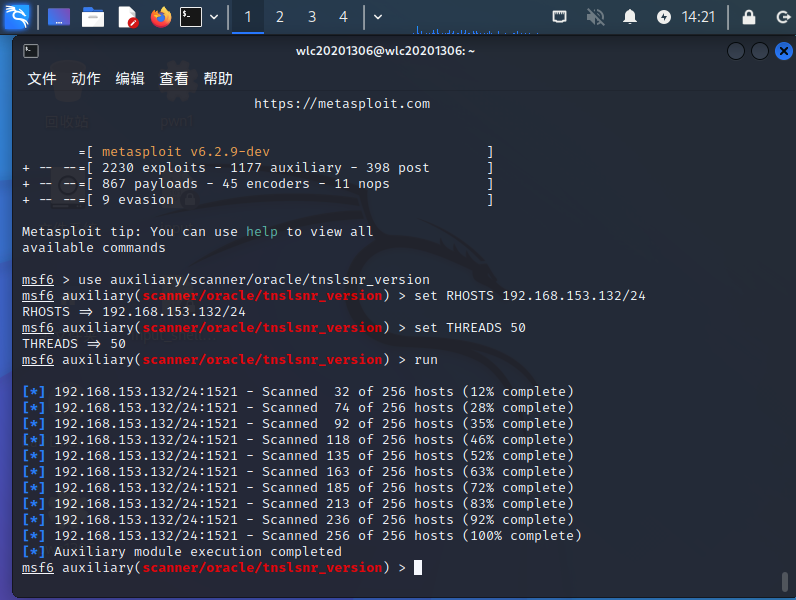
Task: Open the 文件 menu
Action: tap(42, 79)
